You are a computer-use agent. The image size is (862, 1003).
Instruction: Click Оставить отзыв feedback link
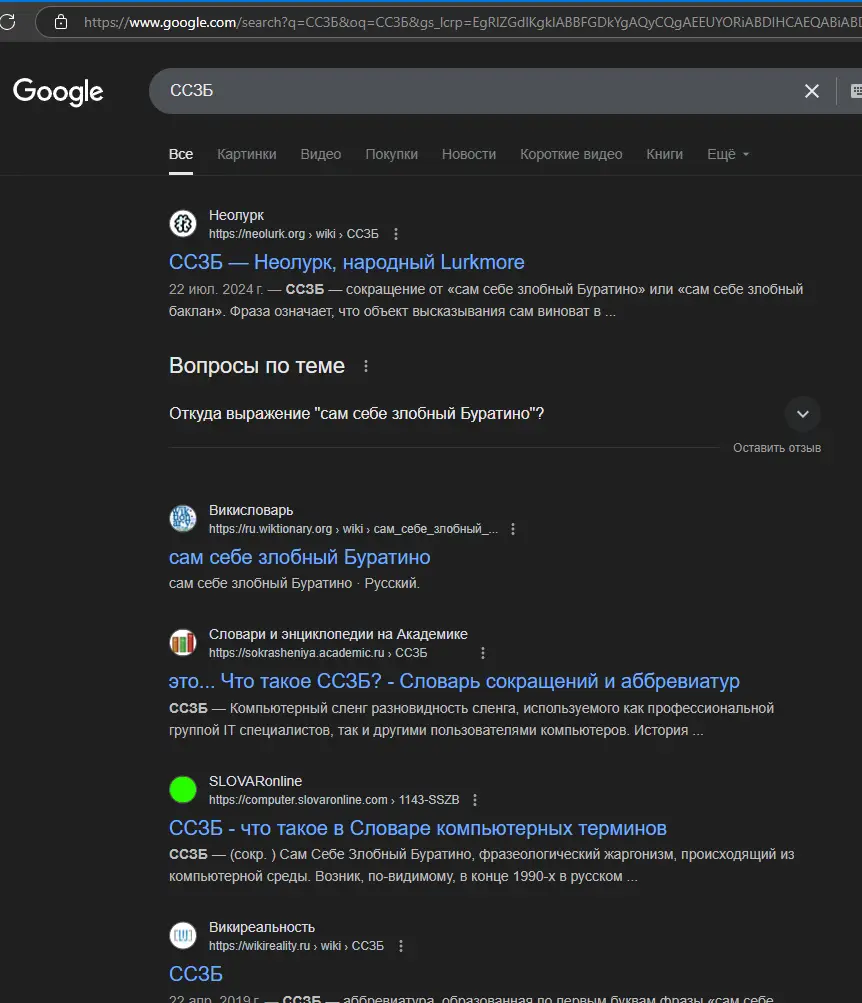tap(776, 448)
